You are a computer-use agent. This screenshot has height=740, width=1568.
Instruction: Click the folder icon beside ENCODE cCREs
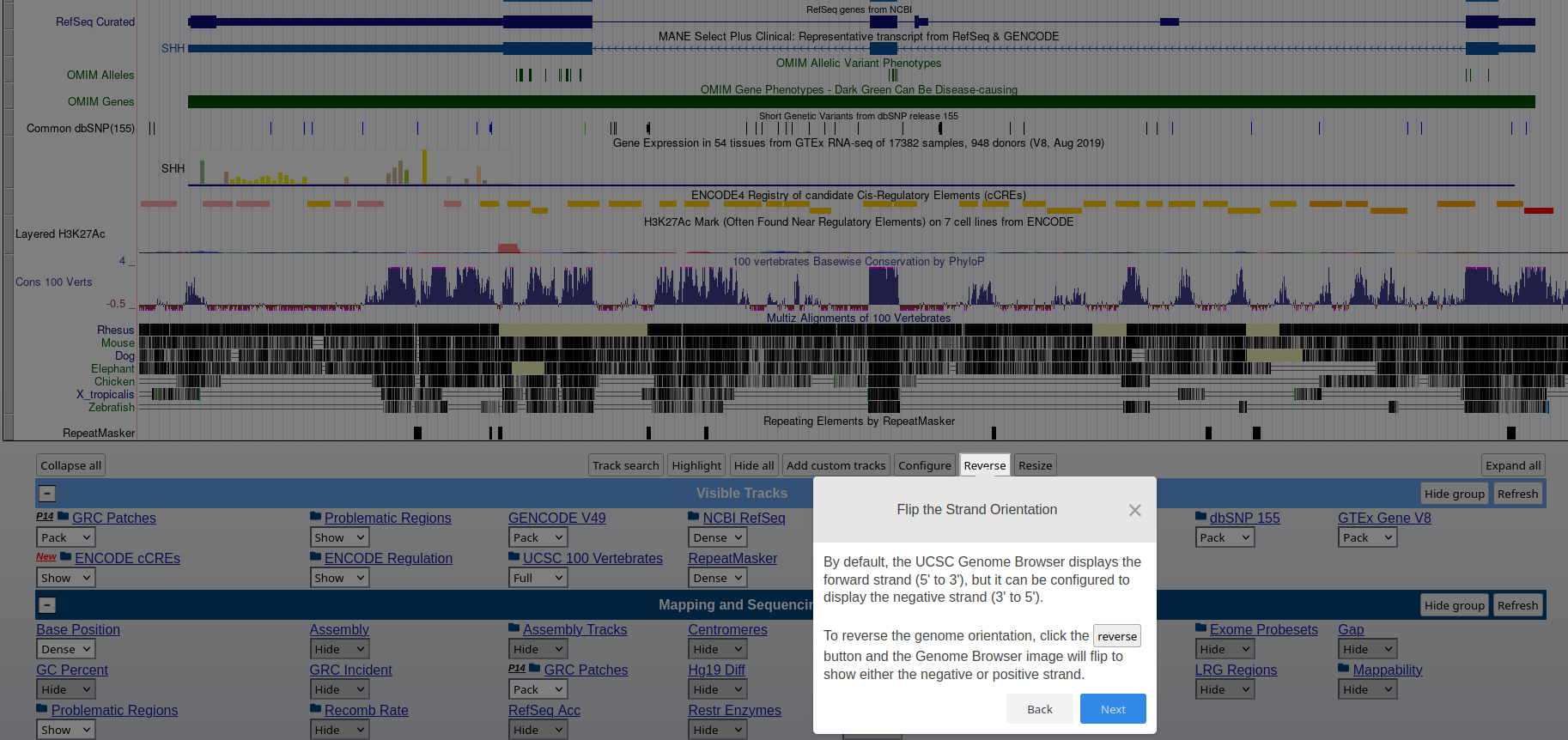tap(65, 557)
